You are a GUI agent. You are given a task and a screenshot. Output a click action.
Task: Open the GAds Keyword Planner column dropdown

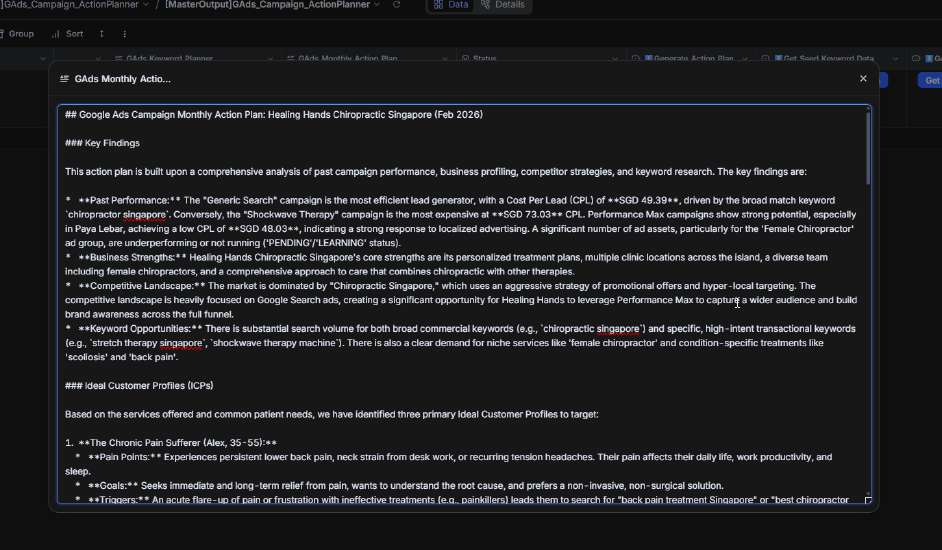(270, 58)
